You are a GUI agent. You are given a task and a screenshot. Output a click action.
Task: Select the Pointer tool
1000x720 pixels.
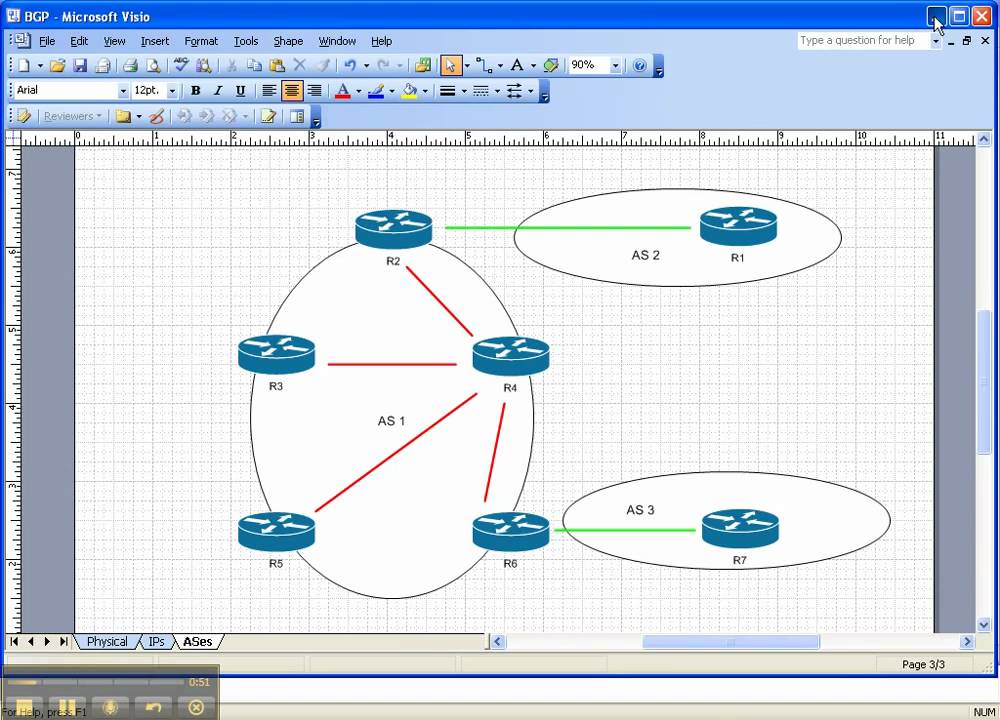point(450,65)
